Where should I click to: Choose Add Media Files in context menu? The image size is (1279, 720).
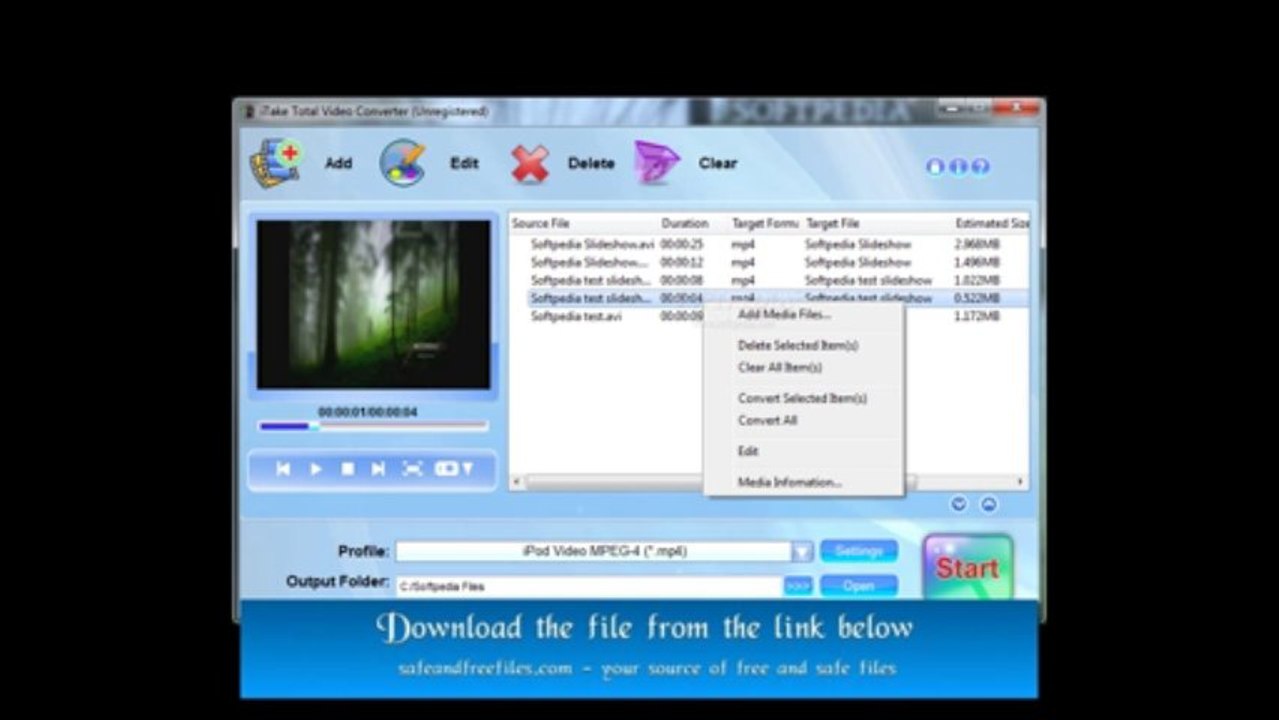785,314
